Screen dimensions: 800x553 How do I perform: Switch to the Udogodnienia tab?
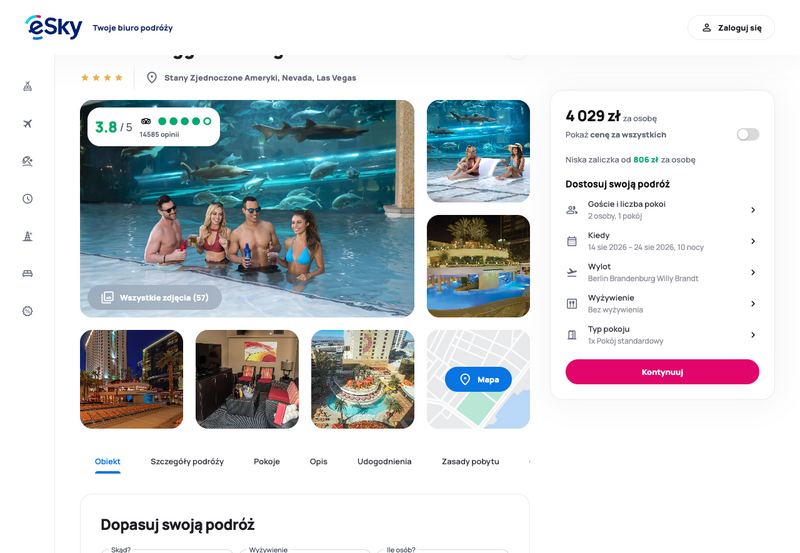[x=384, y=462]
